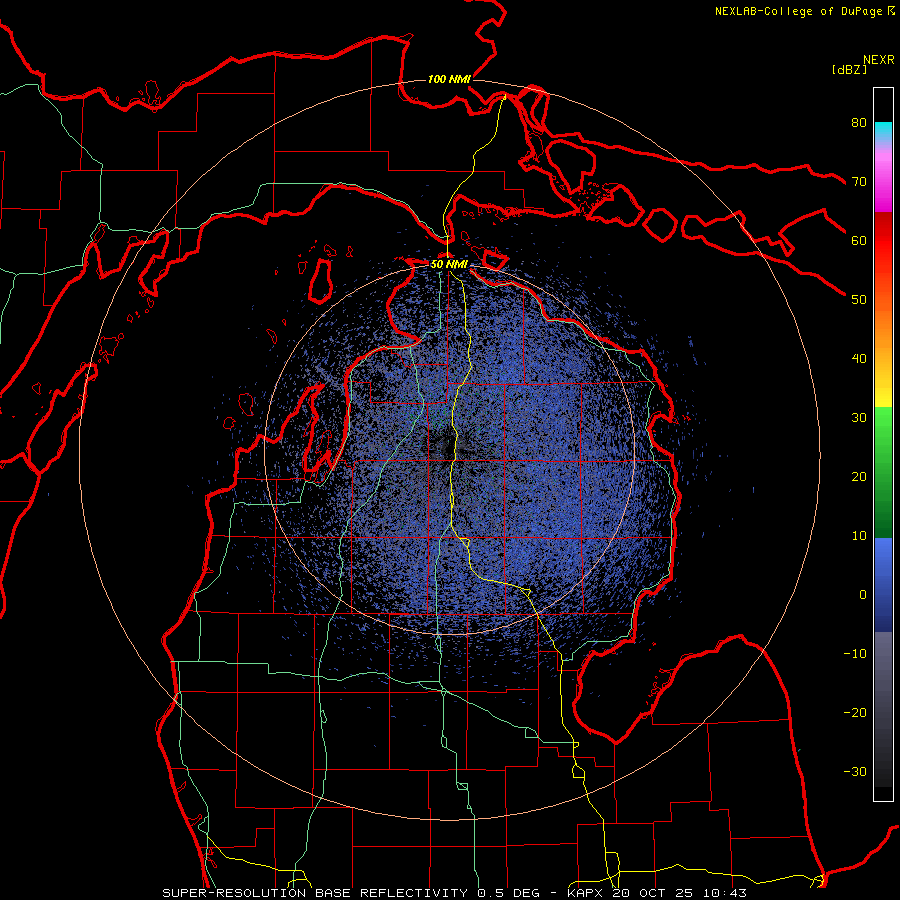The height and width of the screenshot is (900, 900).
Task: Click the 80 dBZ scale value
Action: [859, 123]
